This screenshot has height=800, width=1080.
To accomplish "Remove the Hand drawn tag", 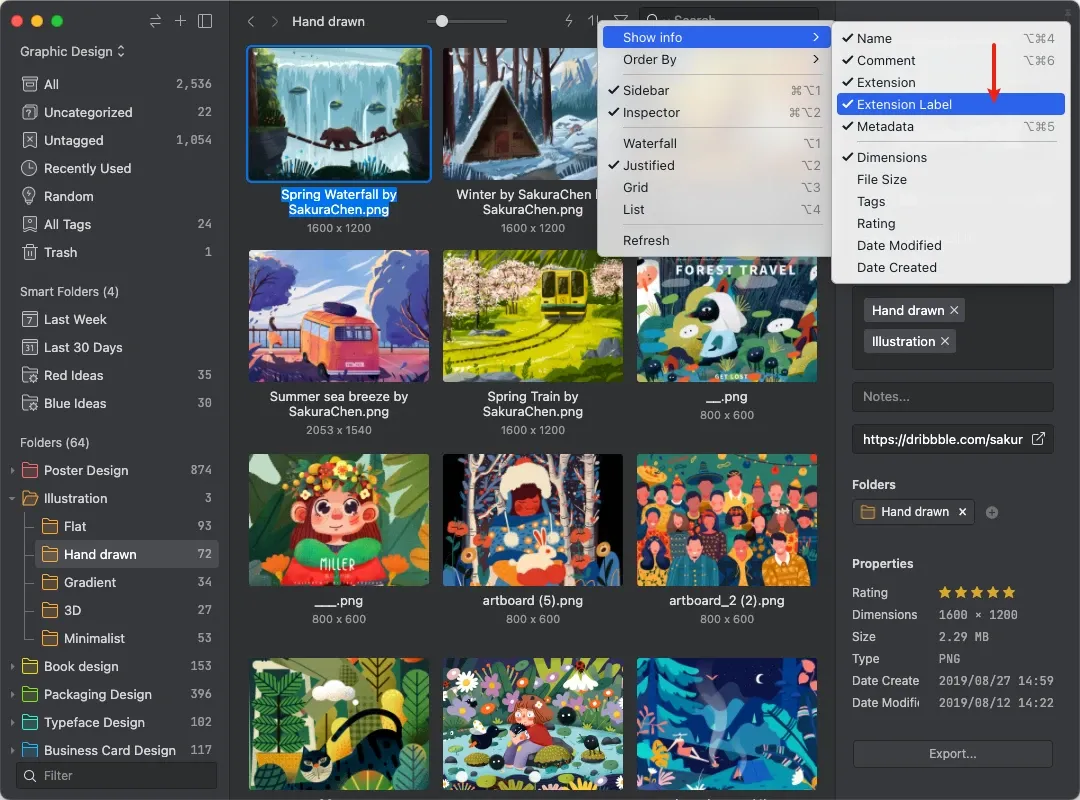I will (x=954, y=311).
